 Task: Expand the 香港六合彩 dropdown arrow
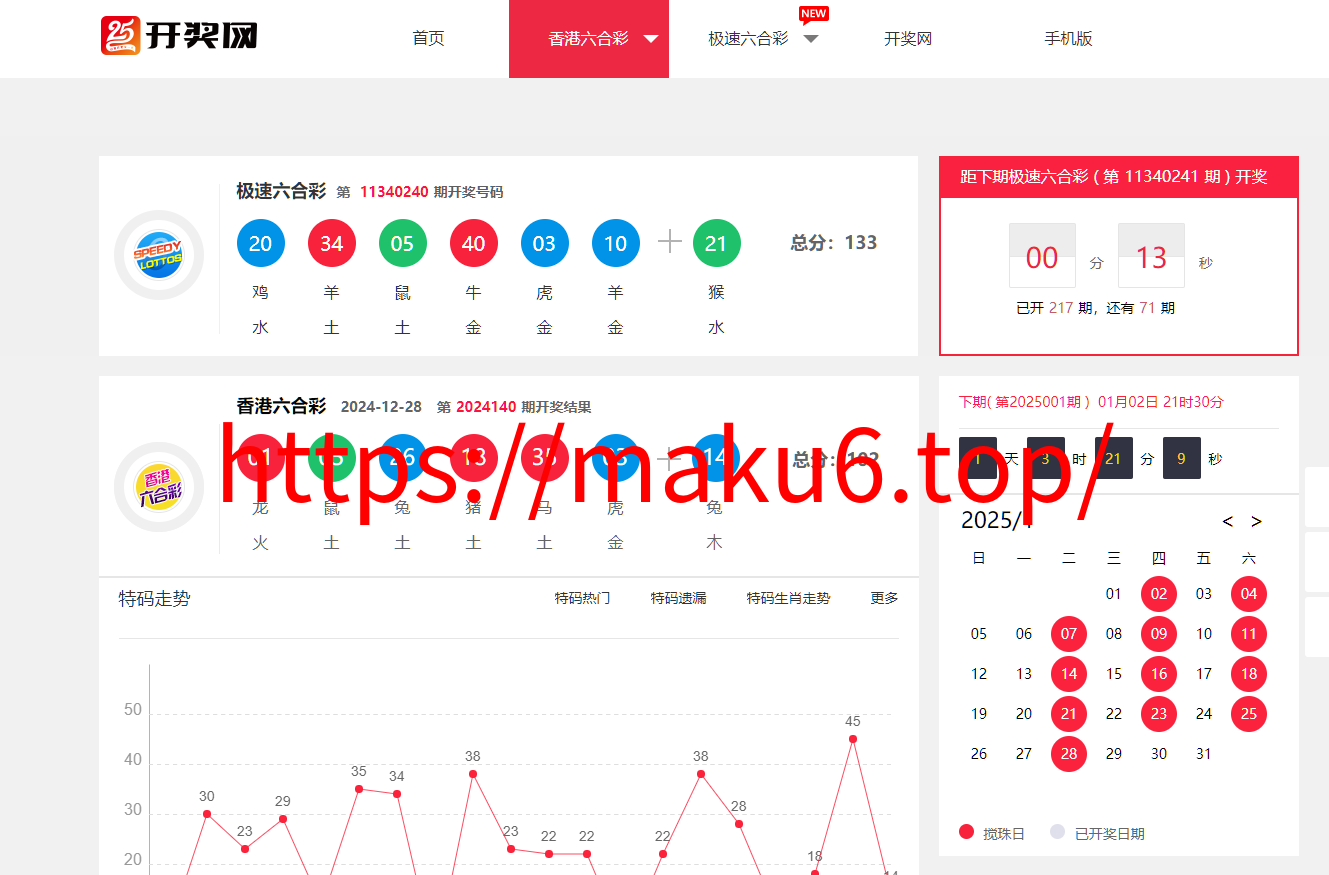point(651,39)
